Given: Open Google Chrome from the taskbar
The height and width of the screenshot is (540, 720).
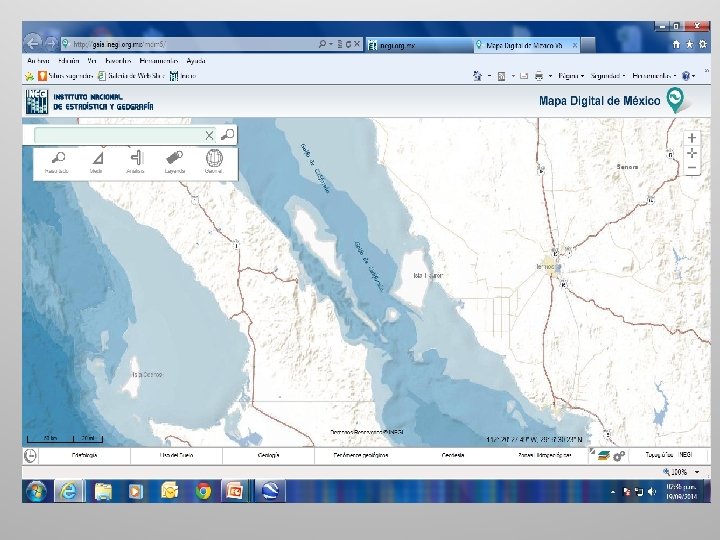Looking at the screenshot, I should point(203,492).
